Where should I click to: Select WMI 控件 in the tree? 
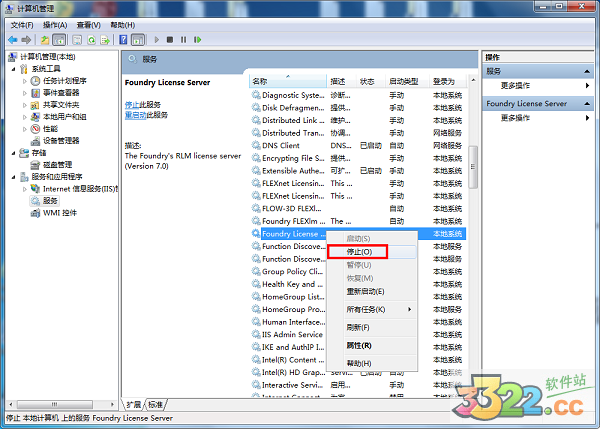(x=60, y=213)
